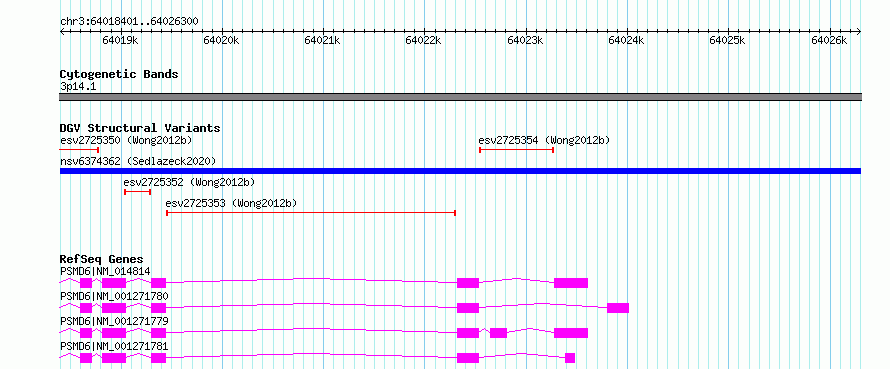Select the red esv2725353 variant span
Viewport: 890px width, 369px height.
click(311, 213)
